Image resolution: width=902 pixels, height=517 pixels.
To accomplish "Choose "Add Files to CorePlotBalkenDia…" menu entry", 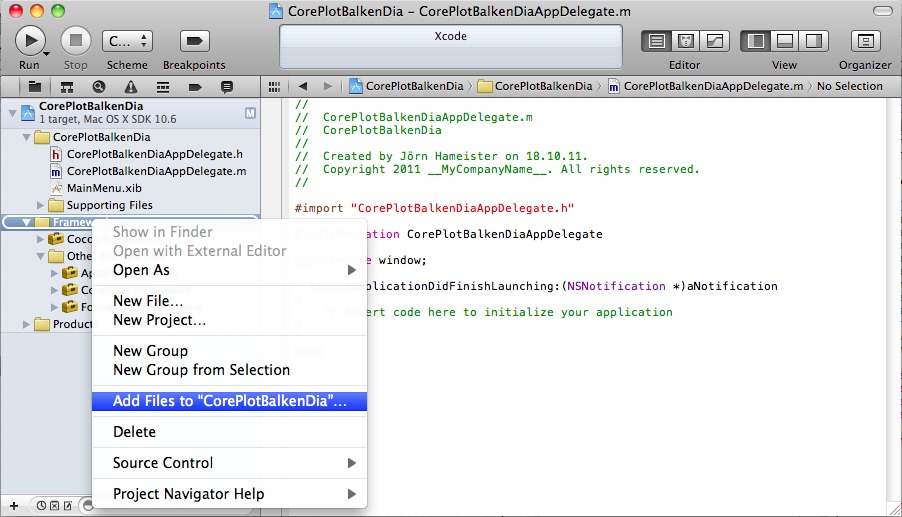I will [x=229, y=401].
